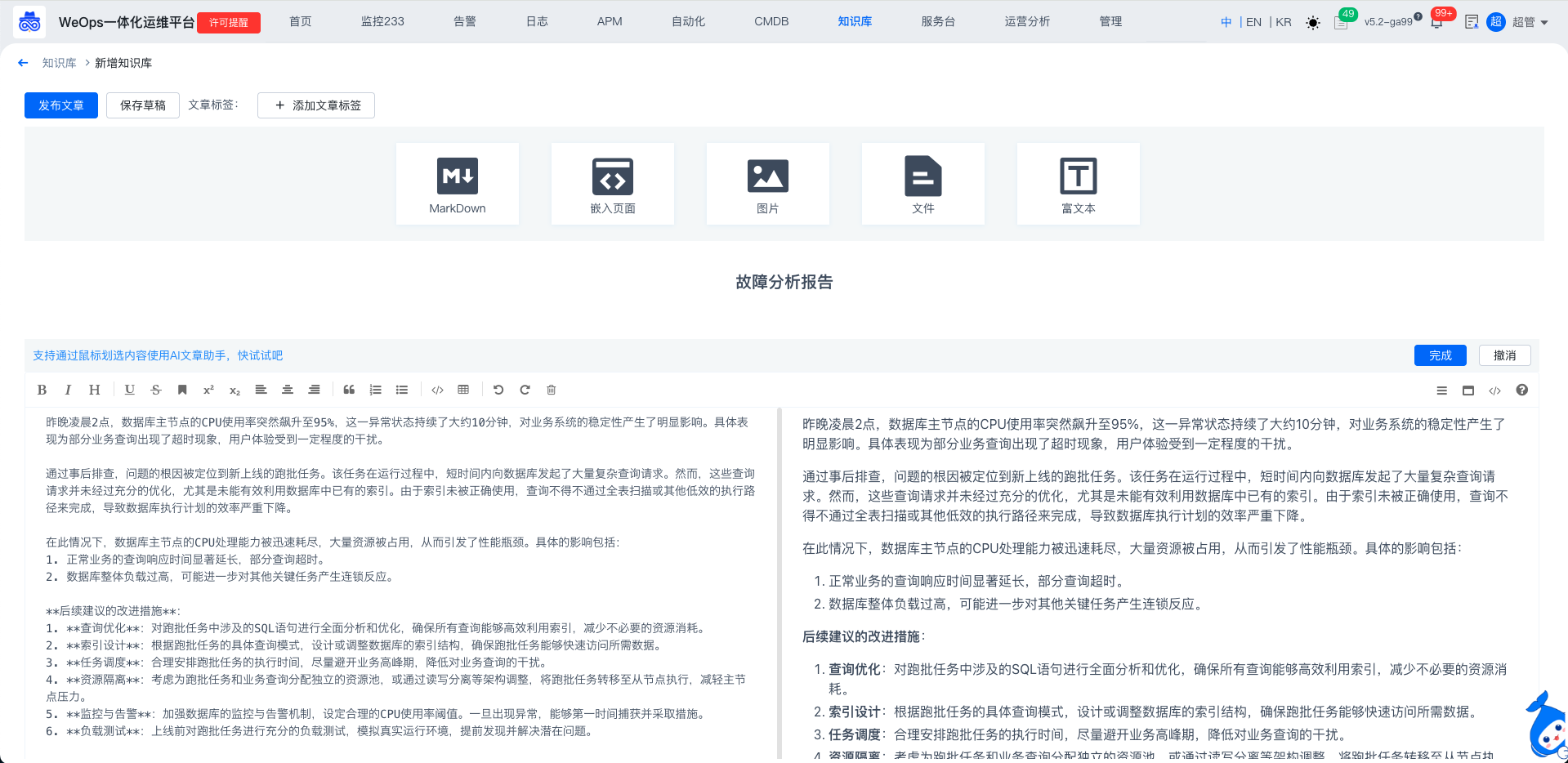Apply strikethrough formatting
Image resolution: width=1568 pixels, height=763 pixels.
tap(156, 390)
